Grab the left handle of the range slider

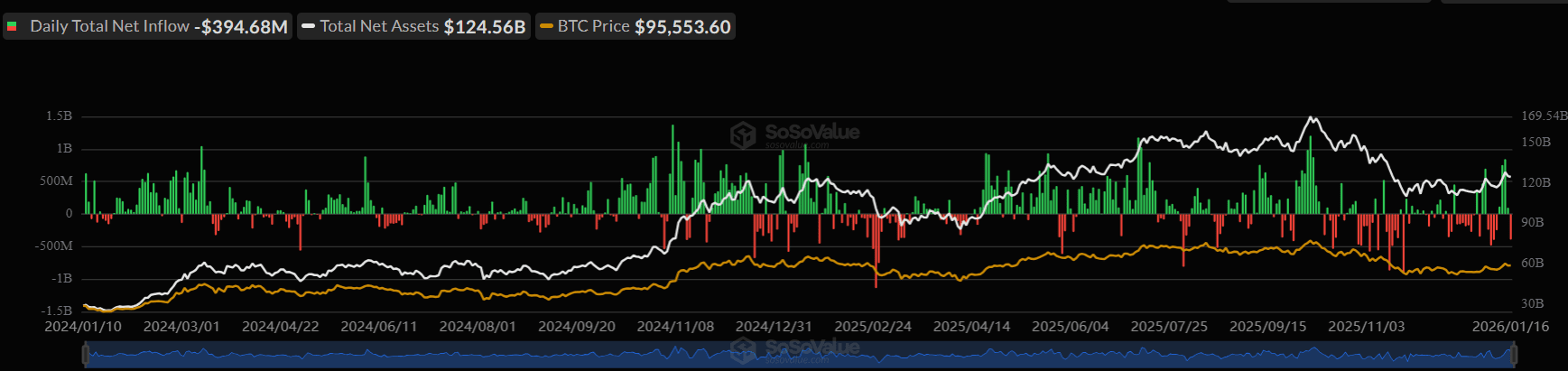coord(86,356)
